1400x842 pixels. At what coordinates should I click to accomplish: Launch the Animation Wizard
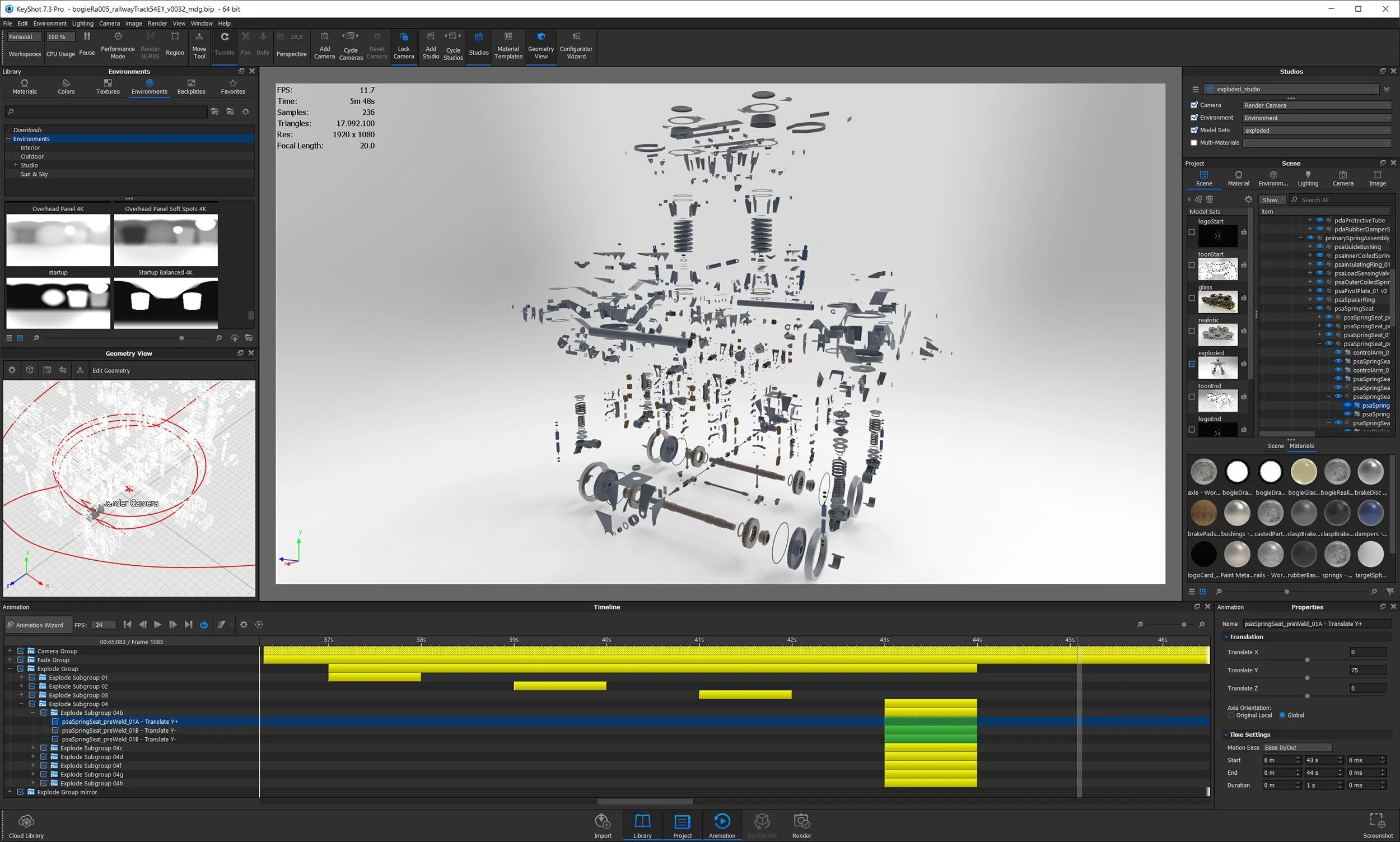pos(38,625)
